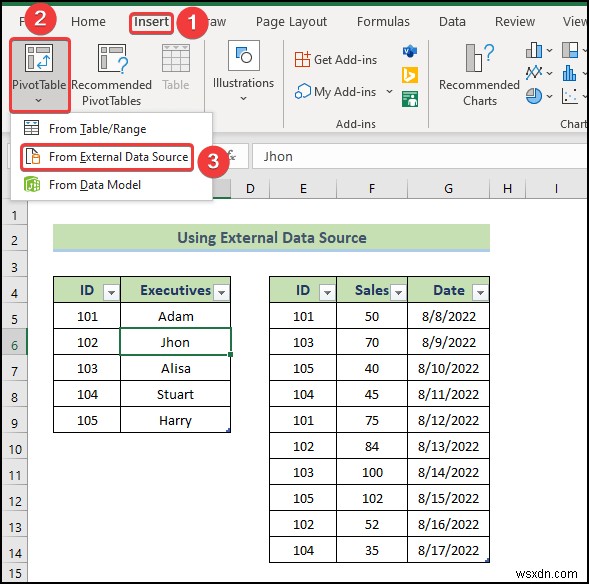Screen dimensions: 589x584
Task: Click the From Table/Range icon
Action: coord(32,128)
